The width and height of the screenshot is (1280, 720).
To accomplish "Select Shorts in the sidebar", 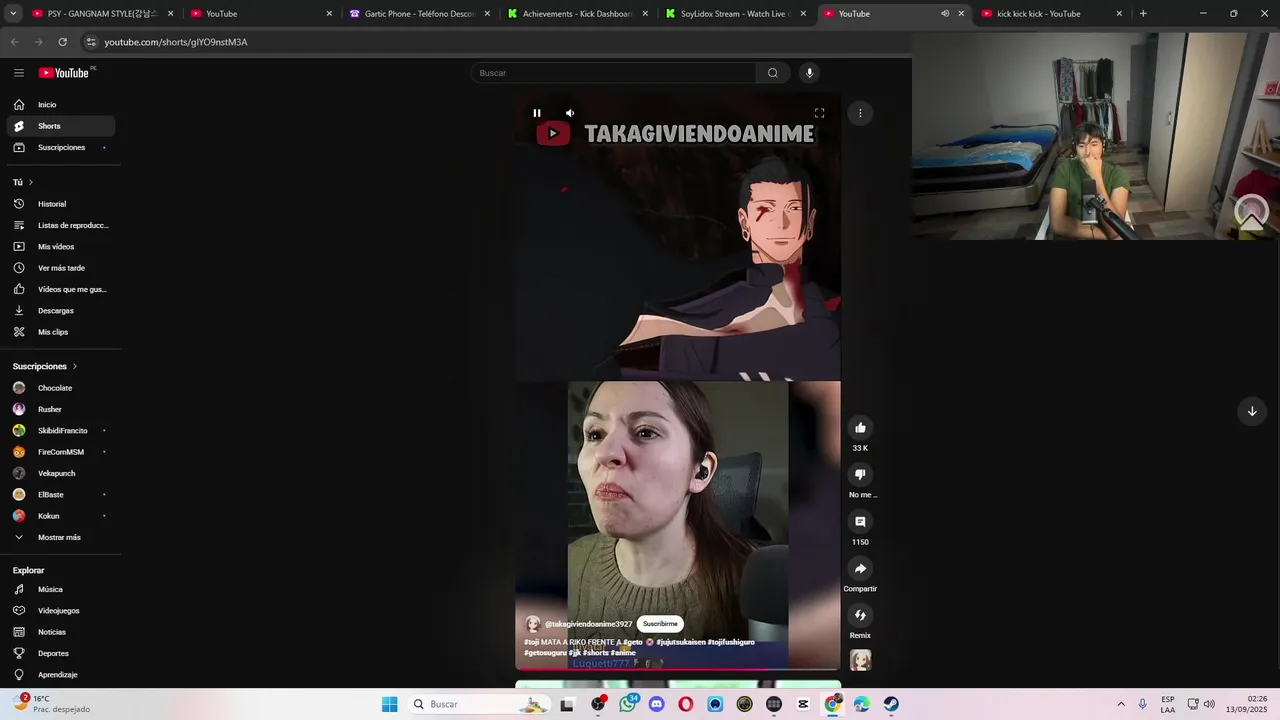I will 61,126.
